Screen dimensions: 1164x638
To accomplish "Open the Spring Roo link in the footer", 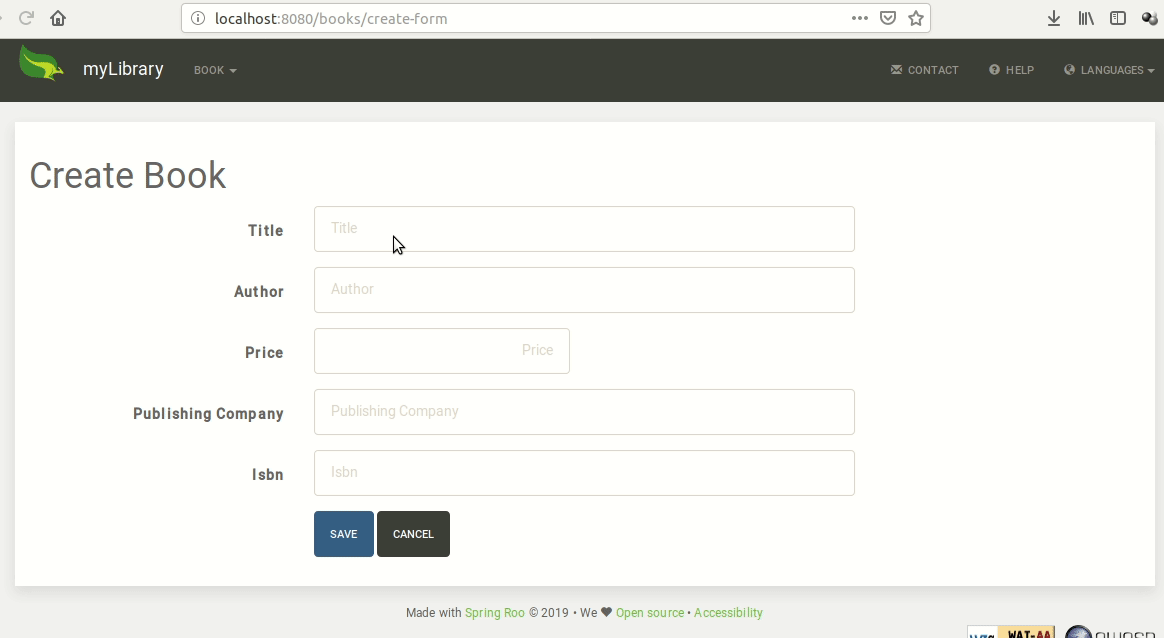I will point(495,612).
